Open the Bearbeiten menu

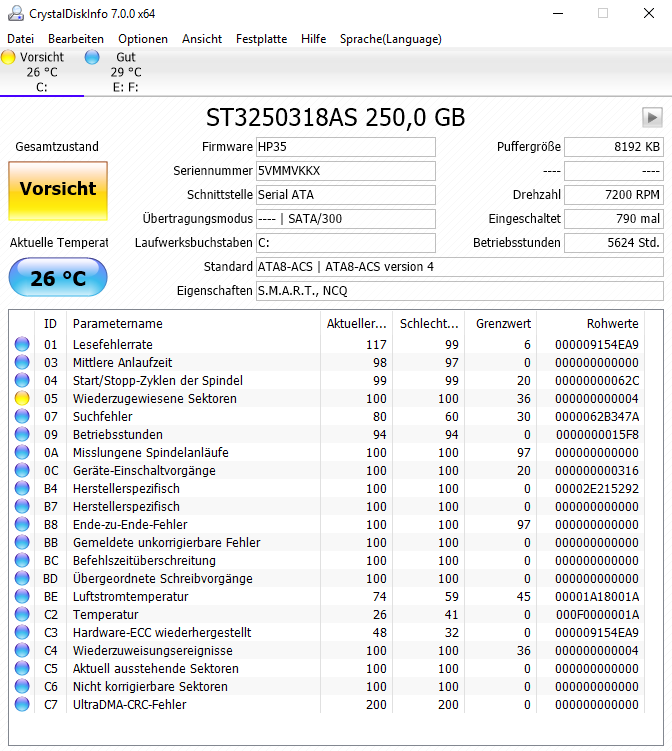(76, 39)
